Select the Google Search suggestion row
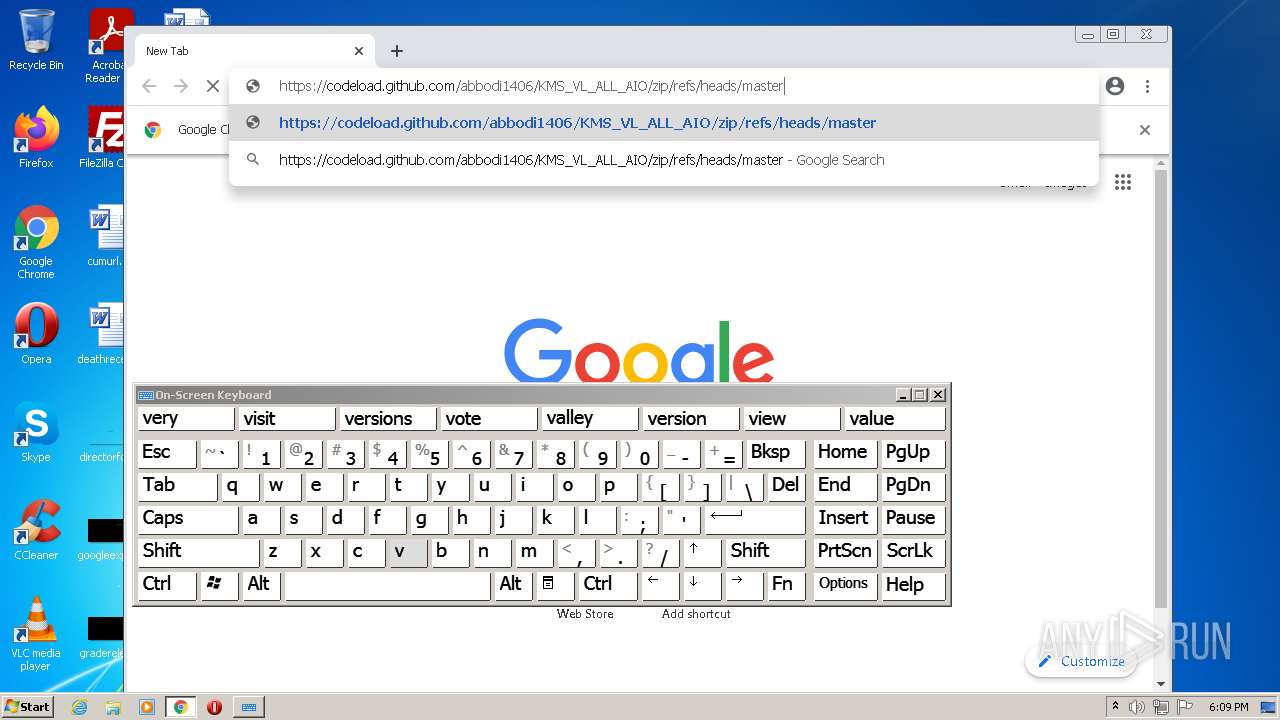 [x=664, y=160]
